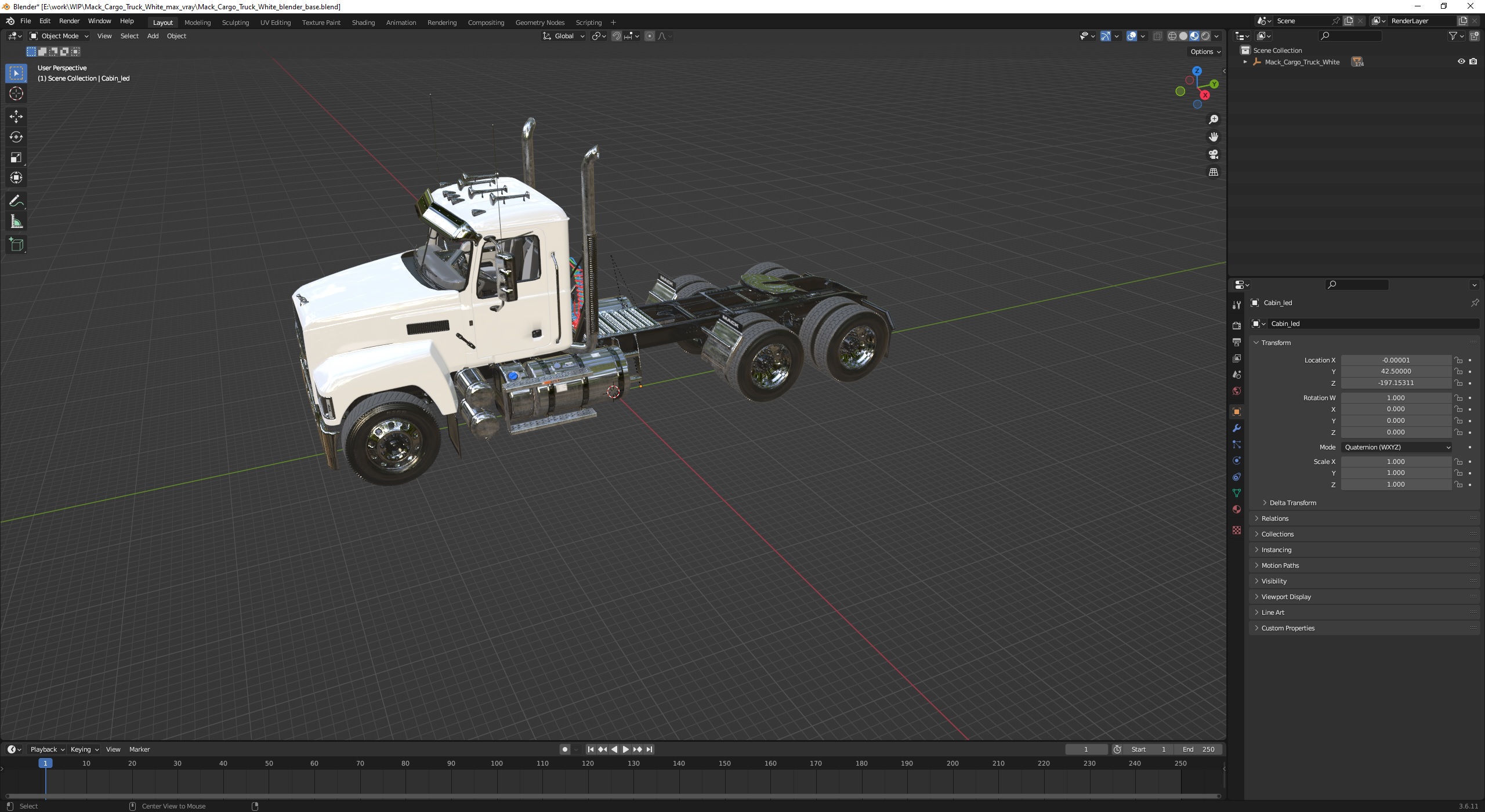Click the End frame field

tap(1198, 749)
